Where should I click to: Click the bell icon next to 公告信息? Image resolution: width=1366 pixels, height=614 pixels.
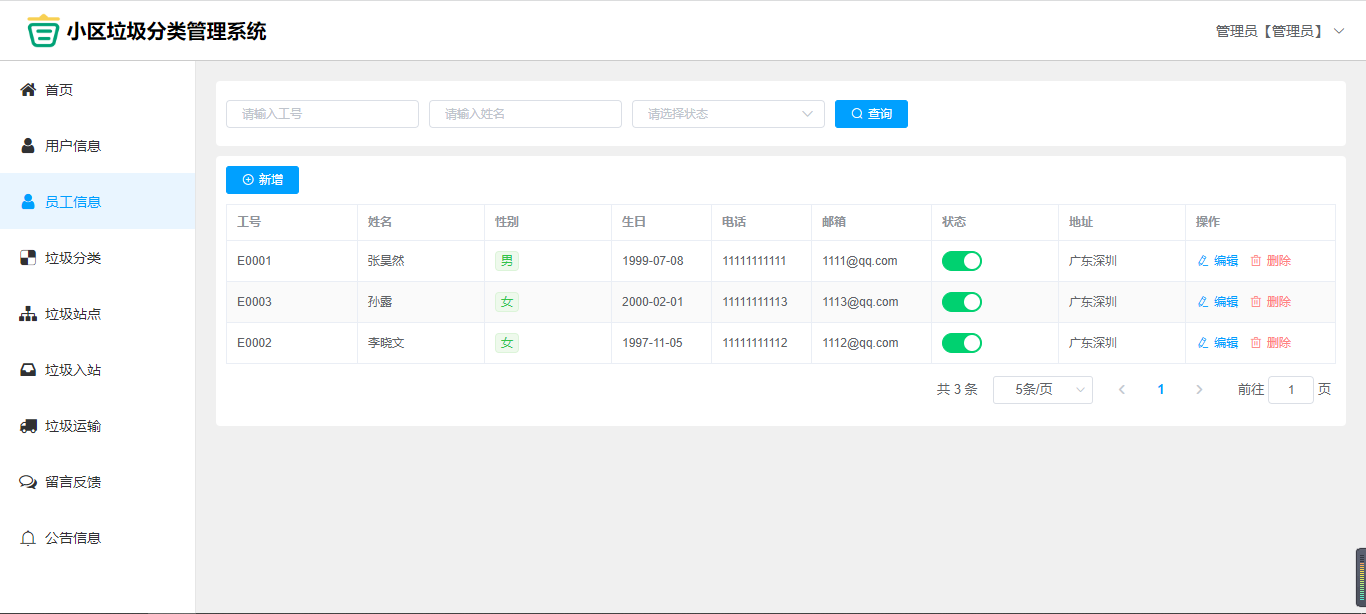point(28,538)
